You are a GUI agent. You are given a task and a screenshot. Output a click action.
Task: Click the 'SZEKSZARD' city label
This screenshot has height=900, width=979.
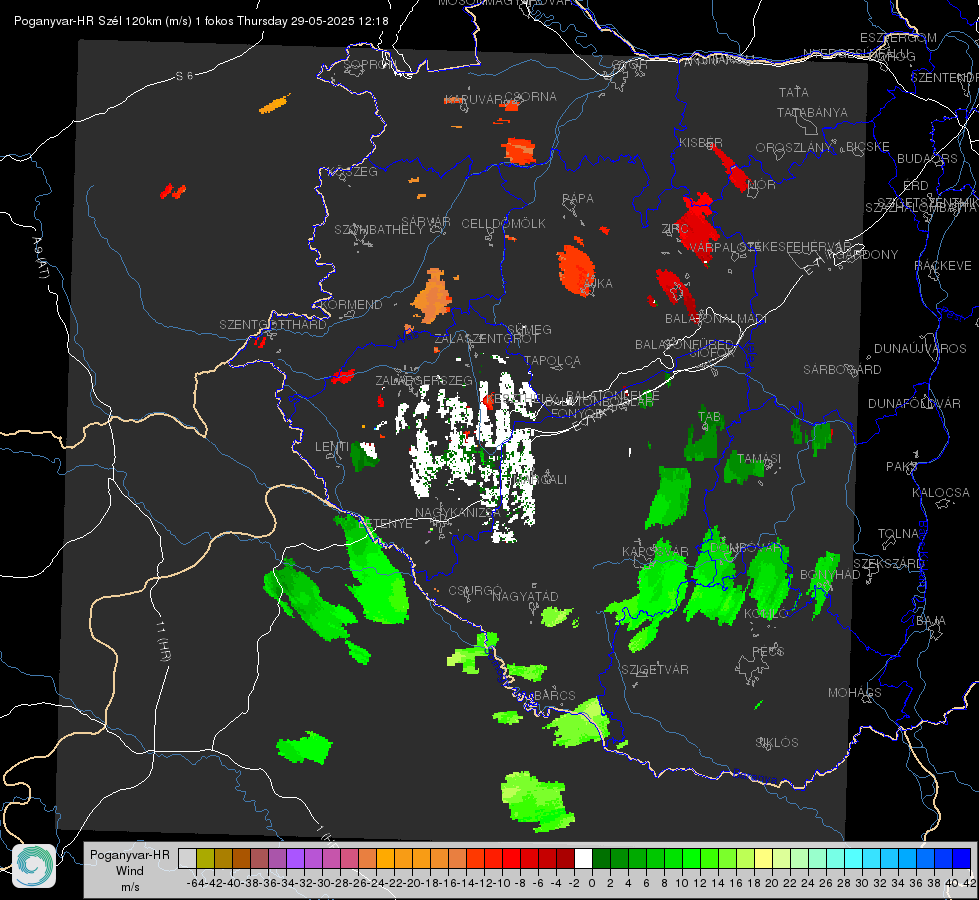click(x=888, y=563)
